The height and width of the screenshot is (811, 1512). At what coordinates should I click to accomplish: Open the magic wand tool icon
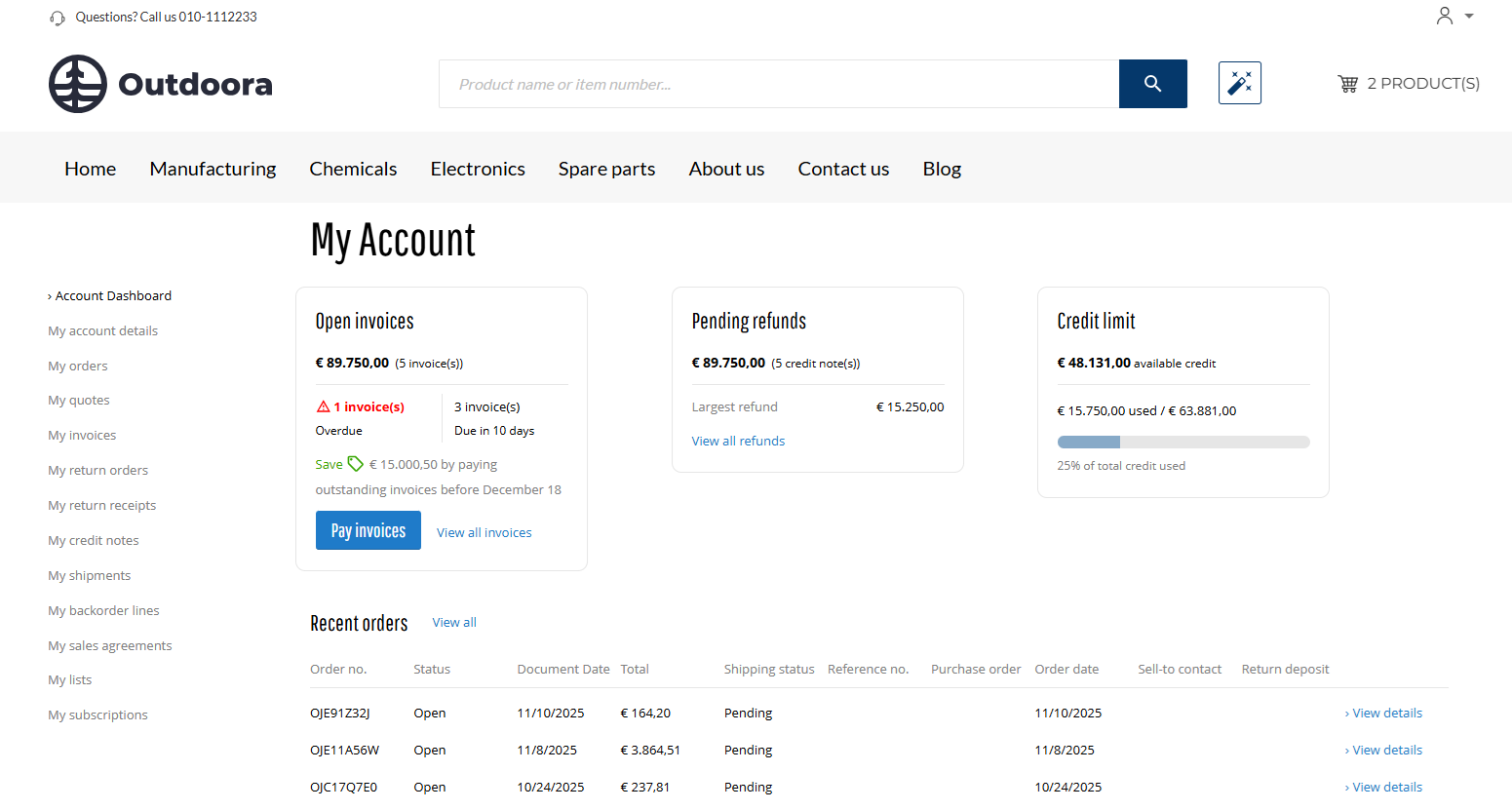tap(1239, 83)
